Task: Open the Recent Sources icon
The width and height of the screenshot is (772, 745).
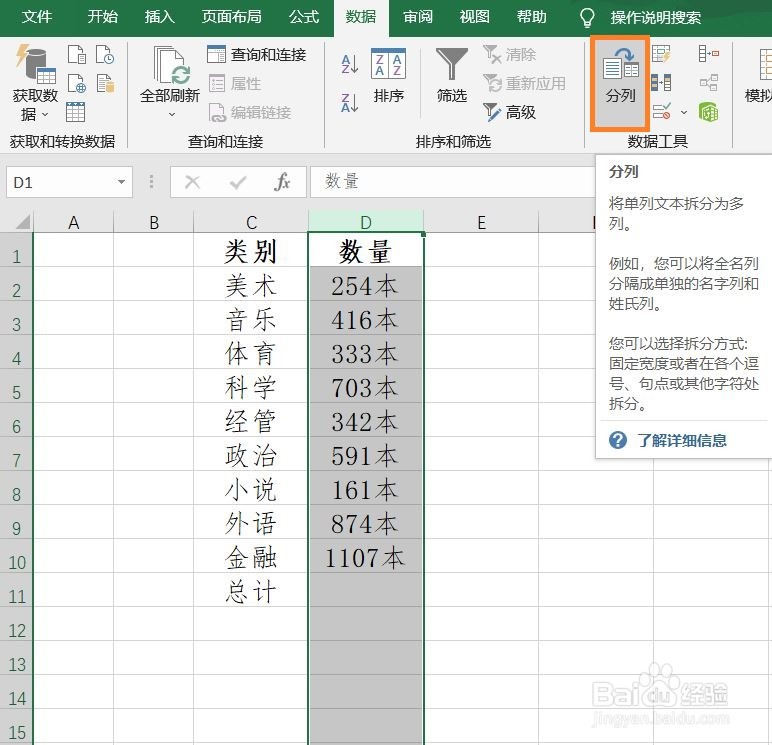Action: pos(105,54)
